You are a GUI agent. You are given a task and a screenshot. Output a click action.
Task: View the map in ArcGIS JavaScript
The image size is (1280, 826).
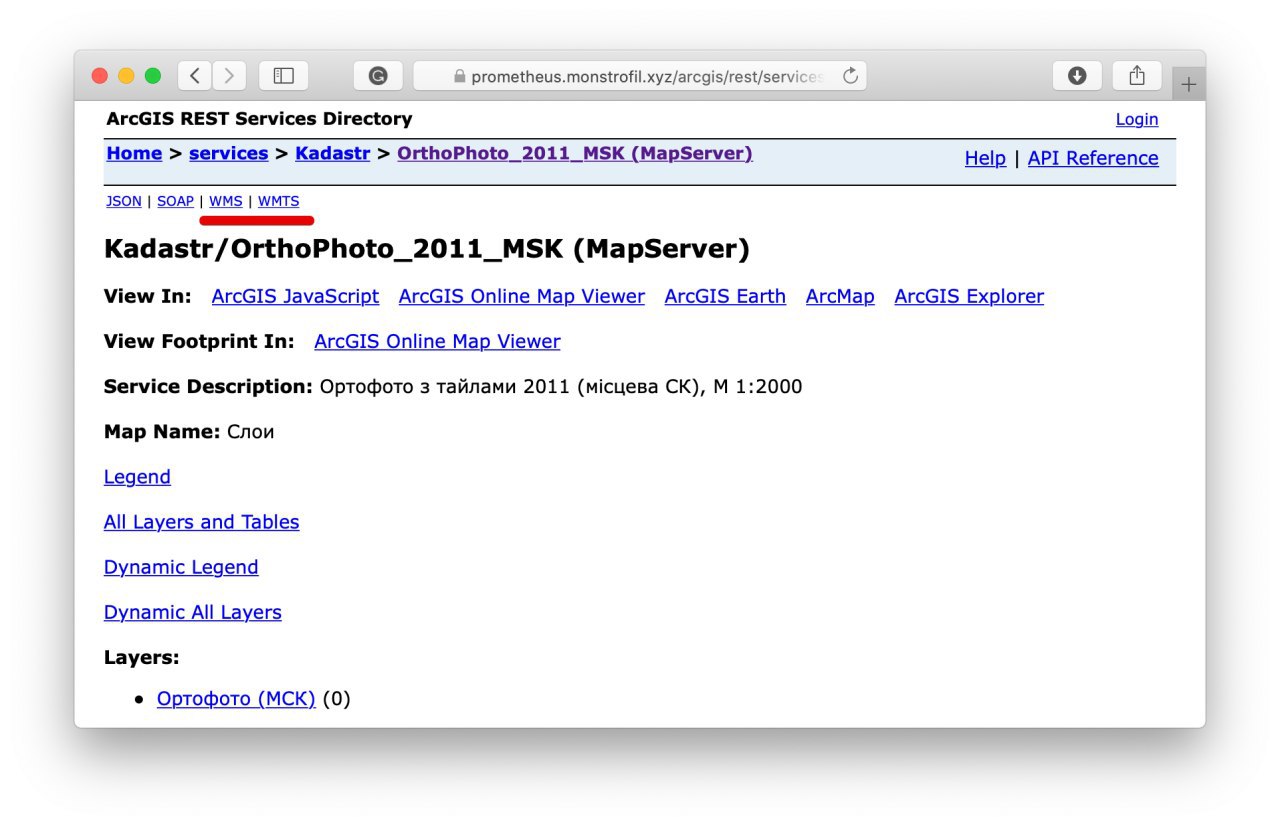(x=295, y=296)
